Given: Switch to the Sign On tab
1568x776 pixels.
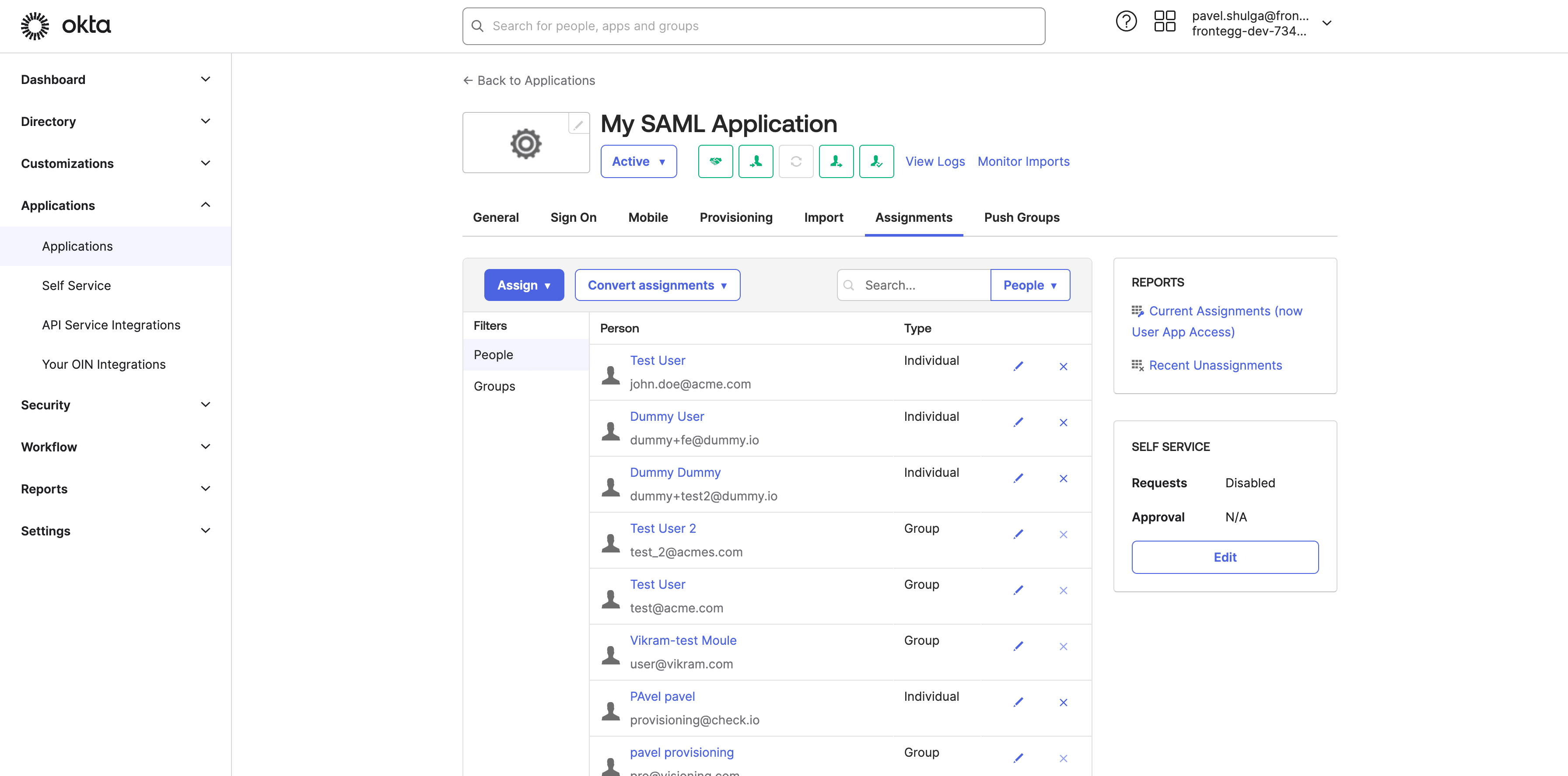Looking at the screenshot, I should pos(574,217).
